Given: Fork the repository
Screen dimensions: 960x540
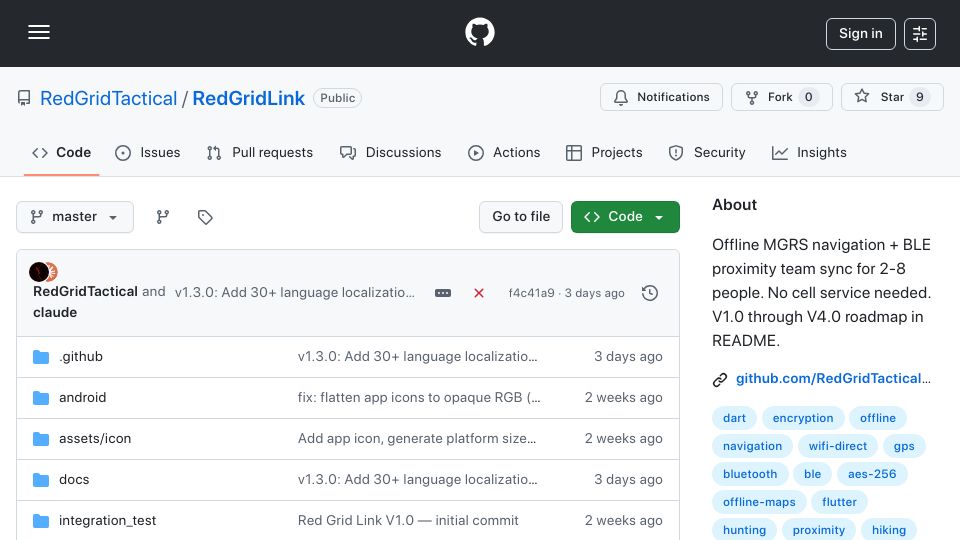Looking at the screenshot, I should 781,97.
